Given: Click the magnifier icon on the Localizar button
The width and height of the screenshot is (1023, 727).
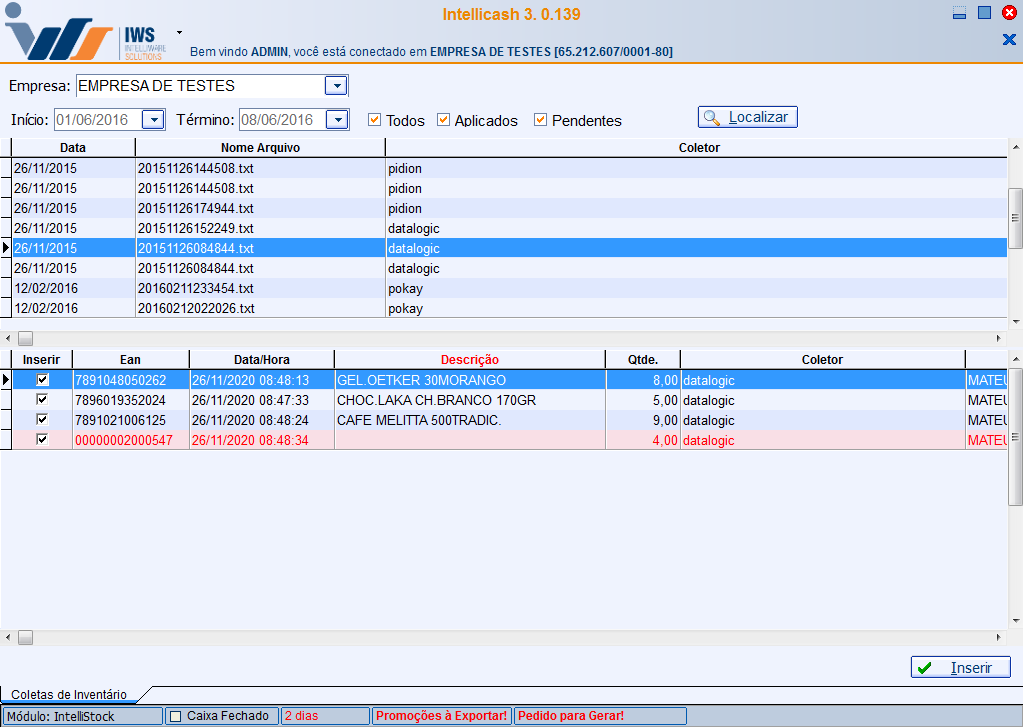Looking at the screenshot, I should (x=712, y=117).
